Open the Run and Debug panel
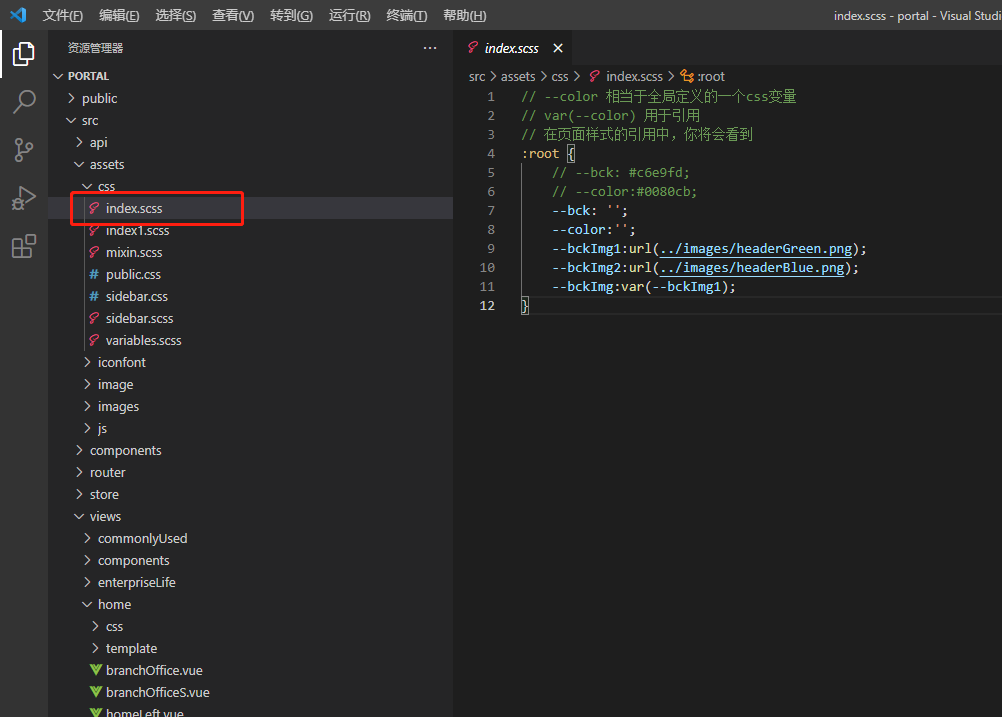The image size is (1002, 717). pyautogui.click(x=24, y=198)
